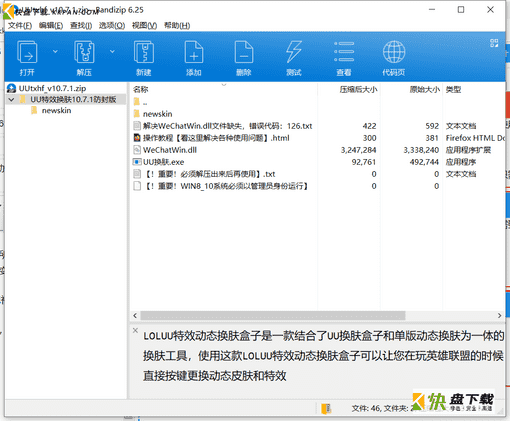Click the View (查看) list icon
Viewport: 510px width, 421px height.
pyautogui.click(x=344, y=52)
